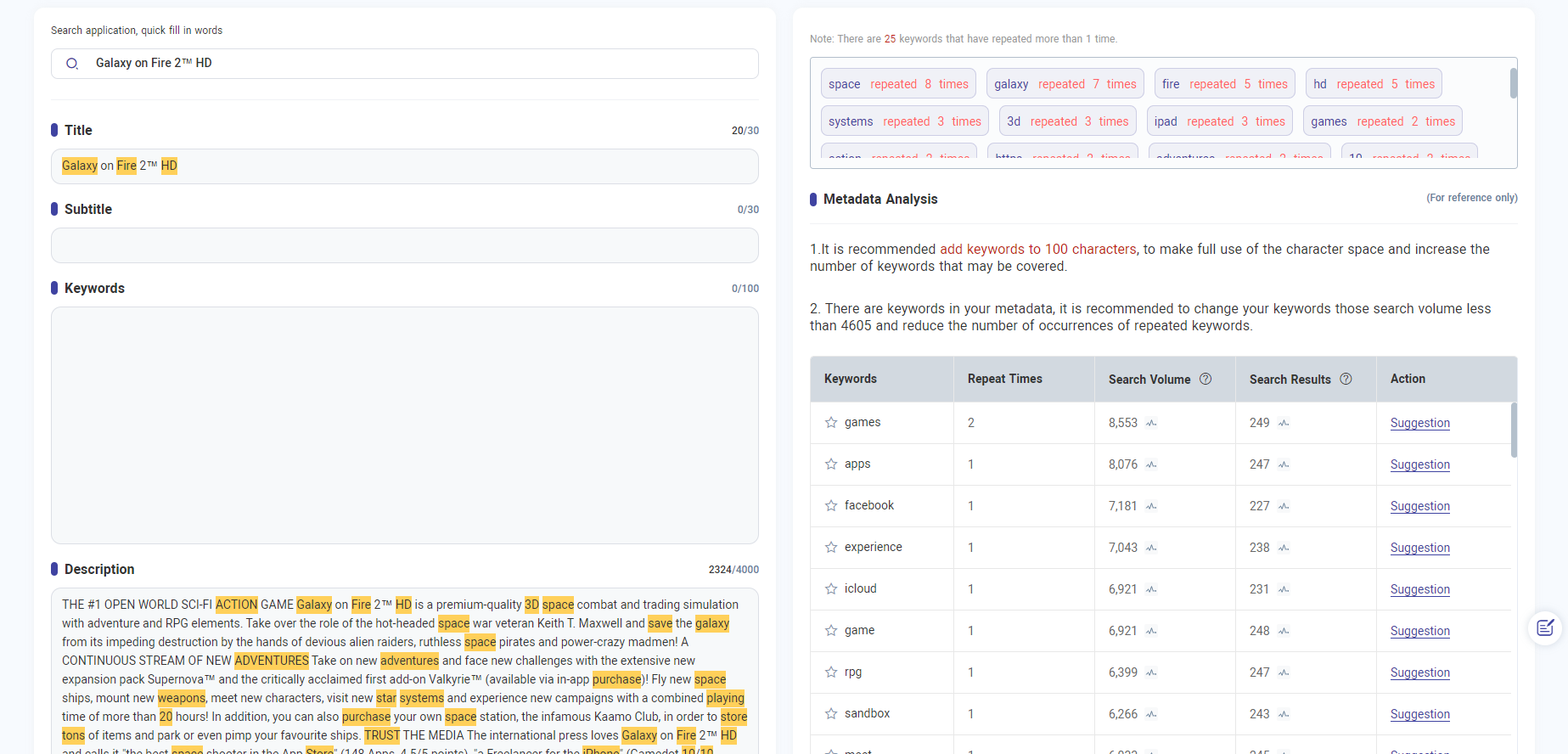Viewport: 1568px width, 754px height.
Task: Star the sandbox keyword row
Action: (x=831, y=714)
